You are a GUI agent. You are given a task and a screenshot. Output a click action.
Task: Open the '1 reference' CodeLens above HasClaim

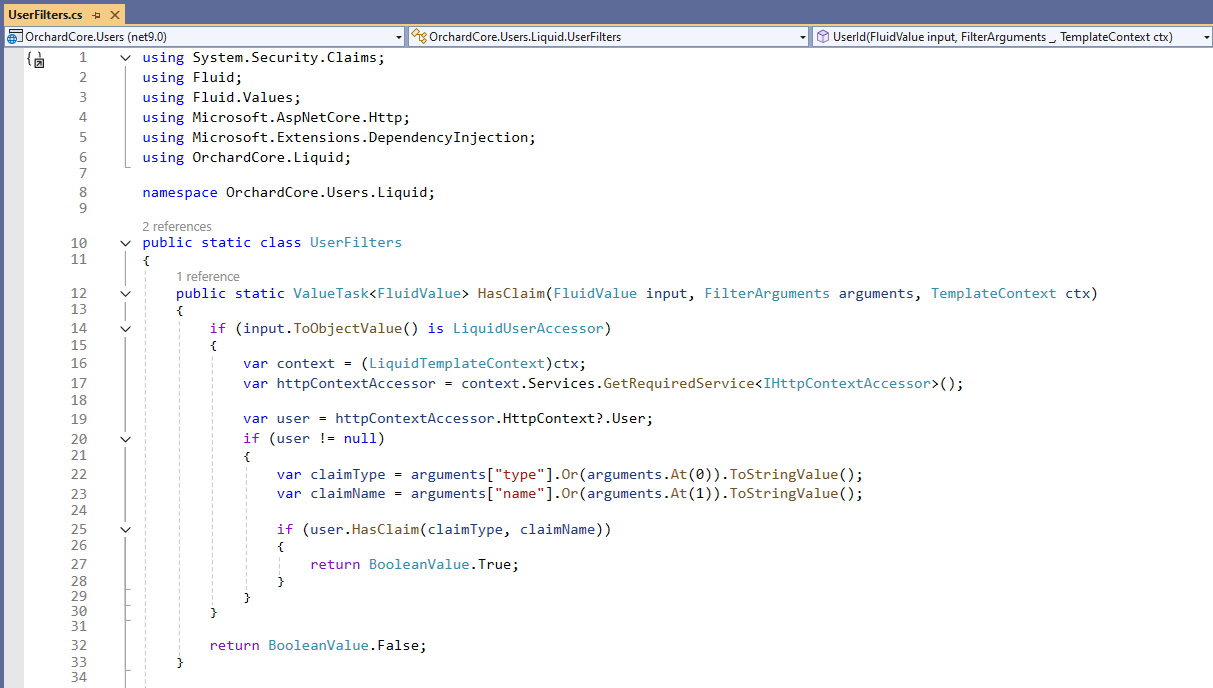[x=208, y=276]
